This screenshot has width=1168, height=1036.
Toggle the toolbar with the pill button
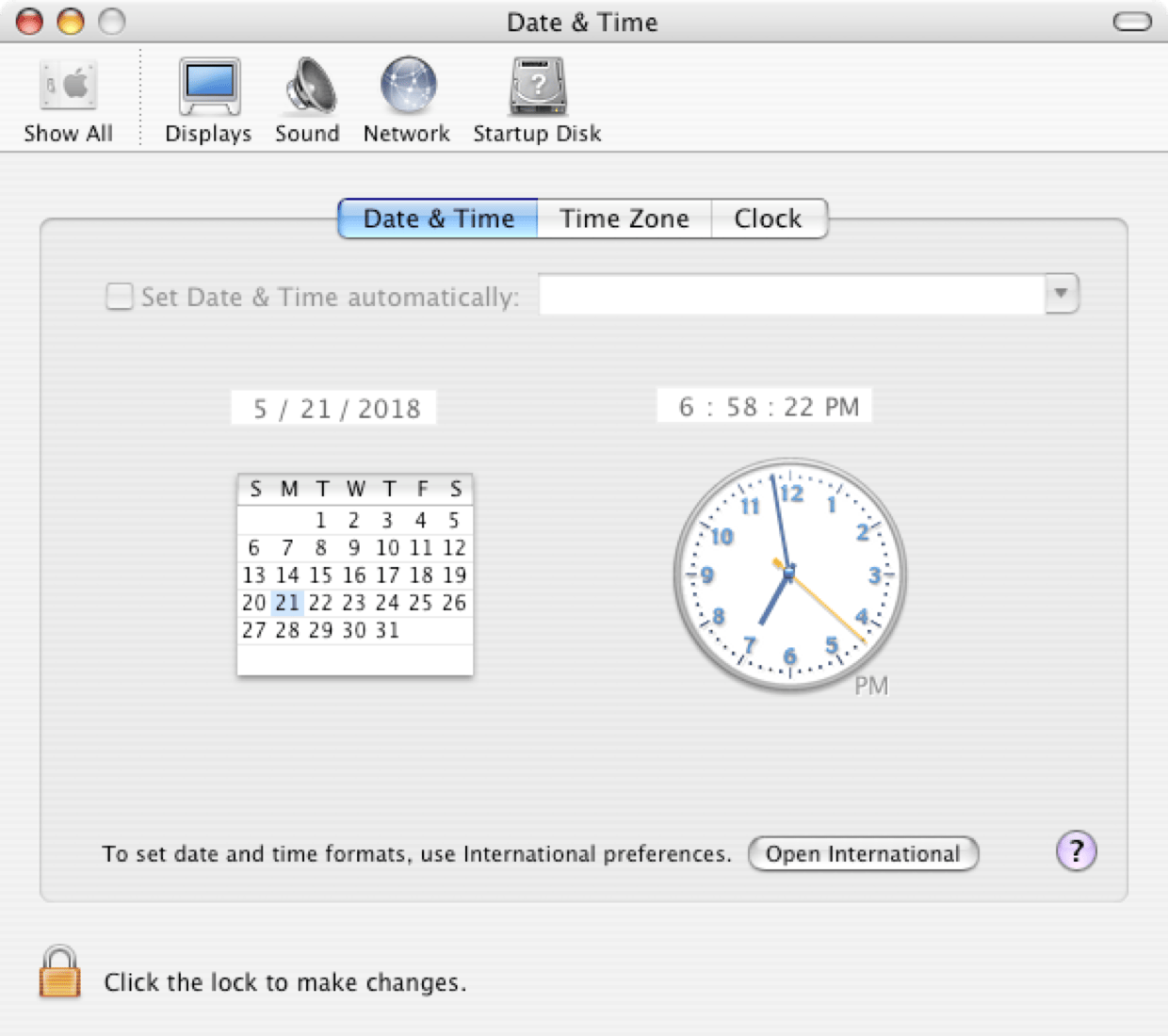click(1132, 22)
